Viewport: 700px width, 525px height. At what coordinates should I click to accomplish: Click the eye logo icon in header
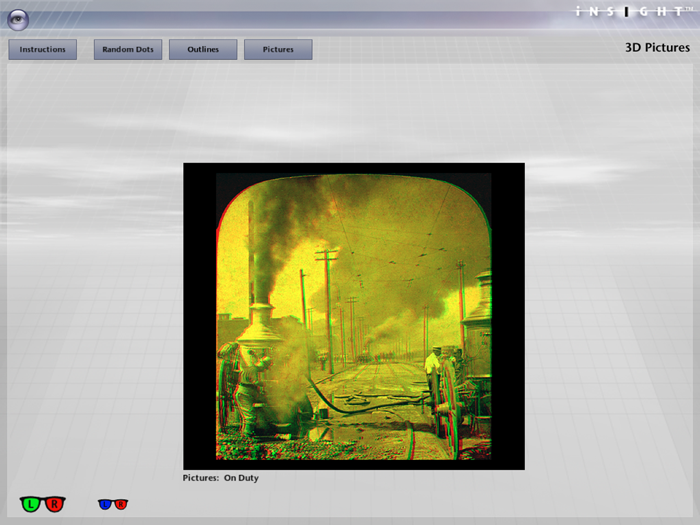tap(18, 20)
